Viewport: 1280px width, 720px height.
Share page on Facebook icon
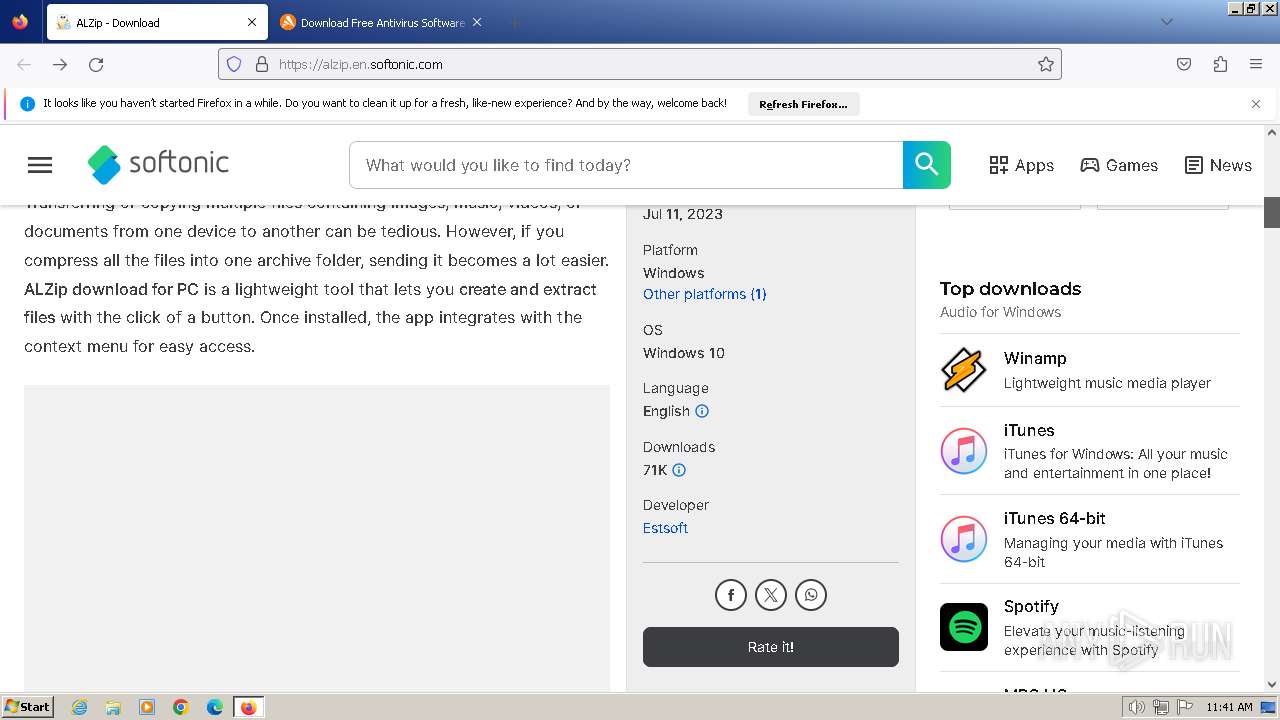731,595
